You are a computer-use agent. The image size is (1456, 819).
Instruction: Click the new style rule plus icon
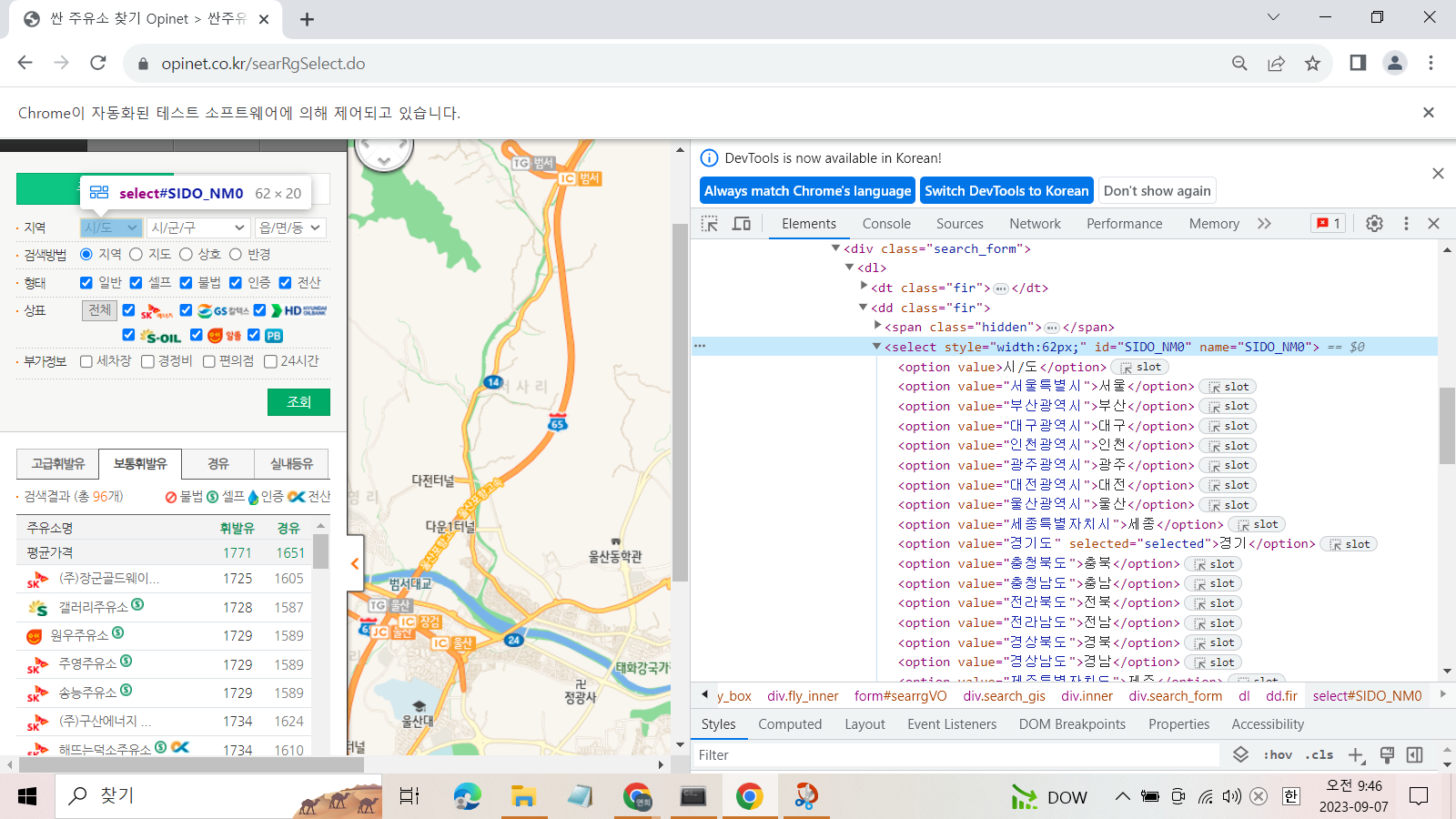tap(1356, 755)
